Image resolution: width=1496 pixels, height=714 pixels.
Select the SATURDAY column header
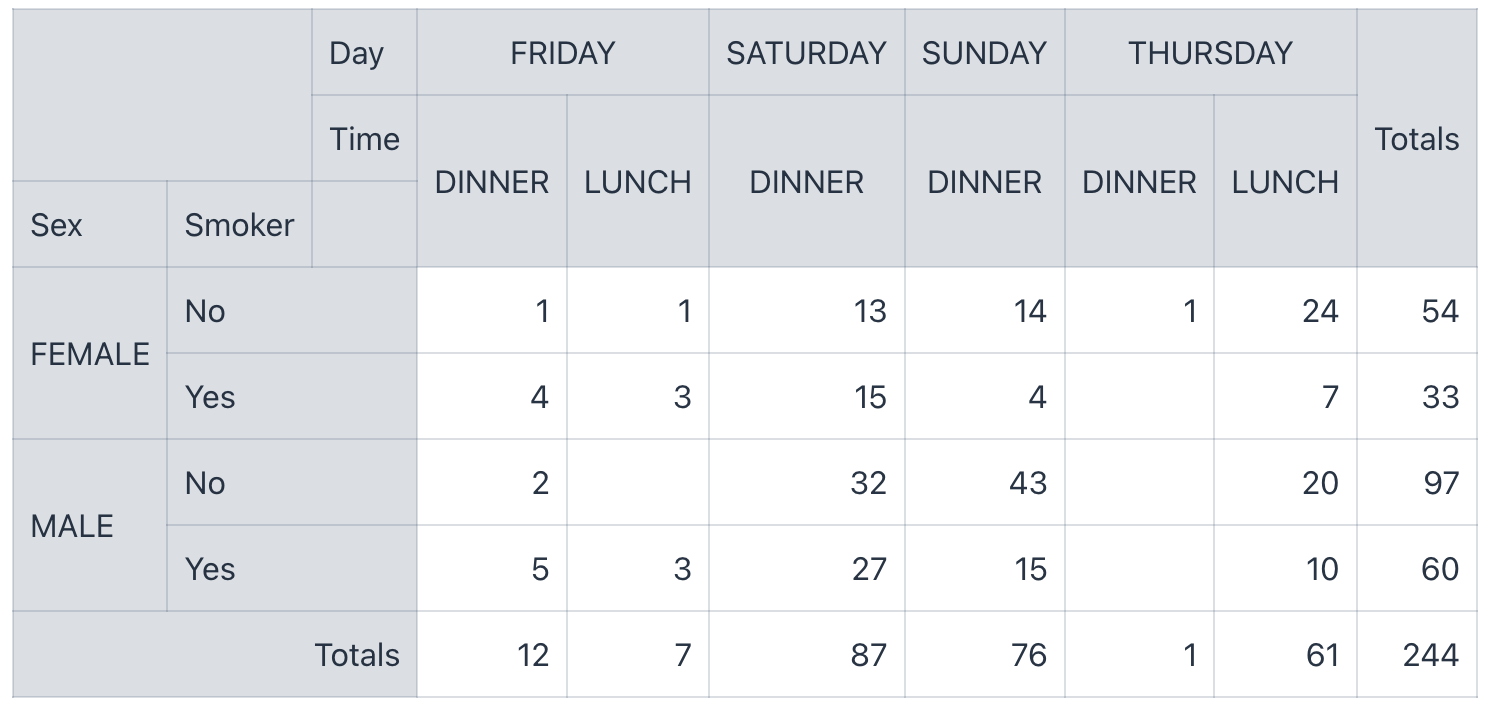[x=806, y=53]
